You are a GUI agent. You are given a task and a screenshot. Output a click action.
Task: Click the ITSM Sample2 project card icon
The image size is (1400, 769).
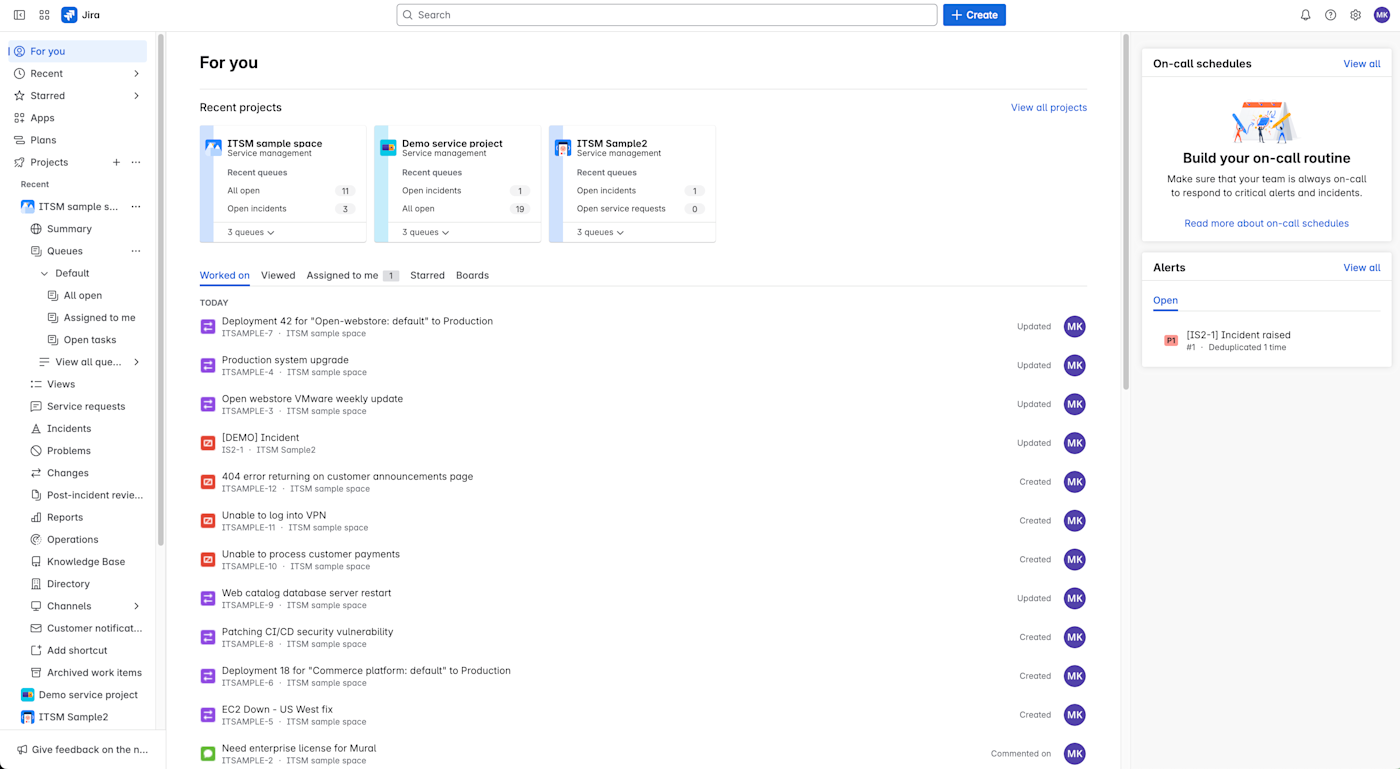563,147
